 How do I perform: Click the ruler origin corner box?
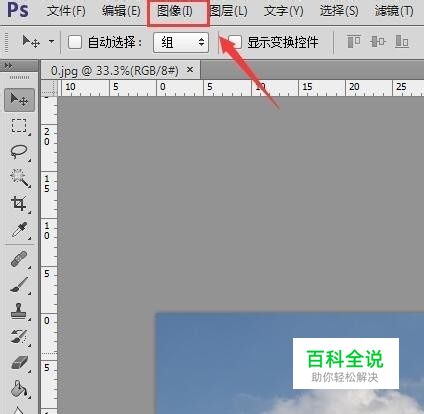49,87
